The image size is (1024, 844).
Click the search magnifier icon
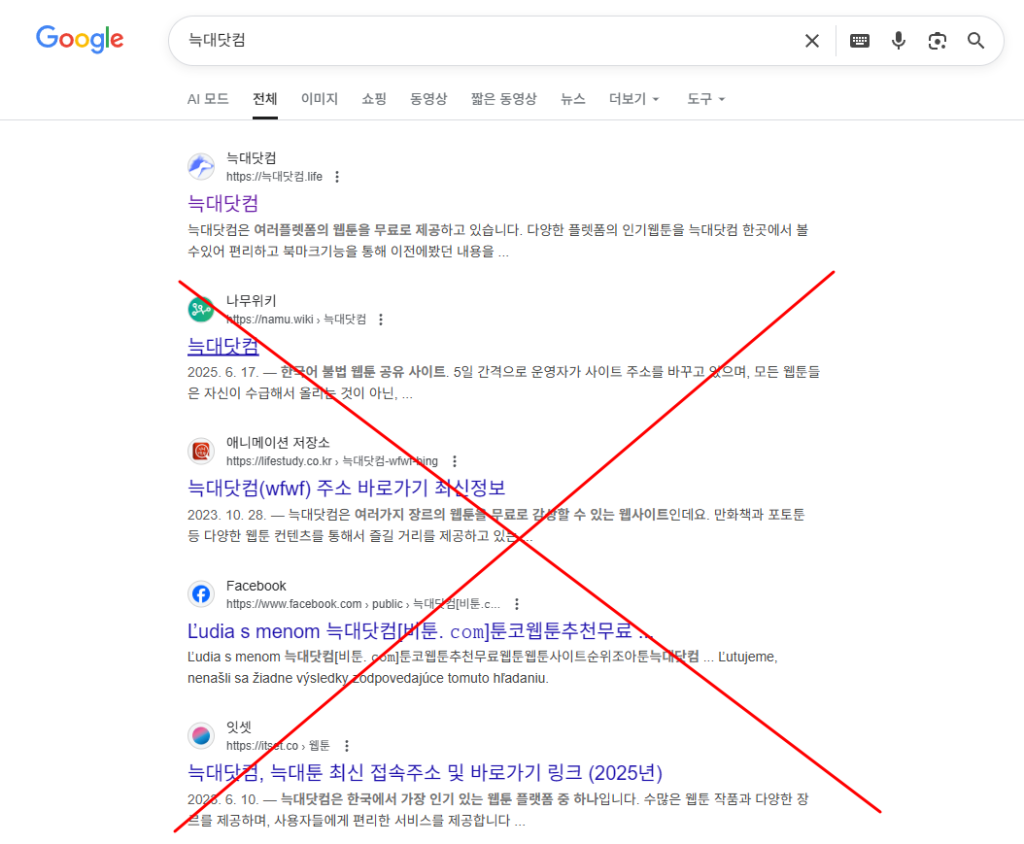pyautogui.click(x=975, y=41)
